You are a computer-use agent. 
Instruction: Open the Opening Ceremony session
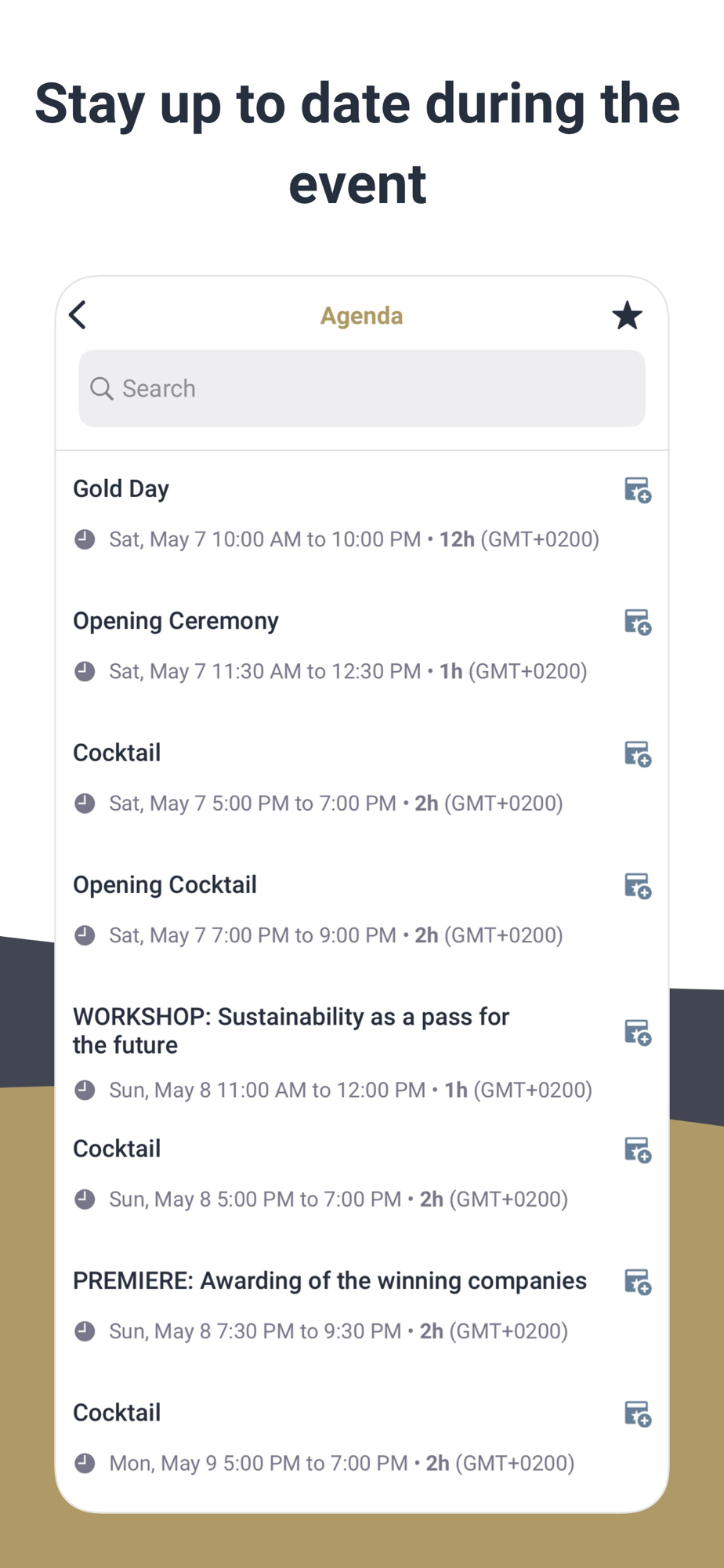coord(176,620)
